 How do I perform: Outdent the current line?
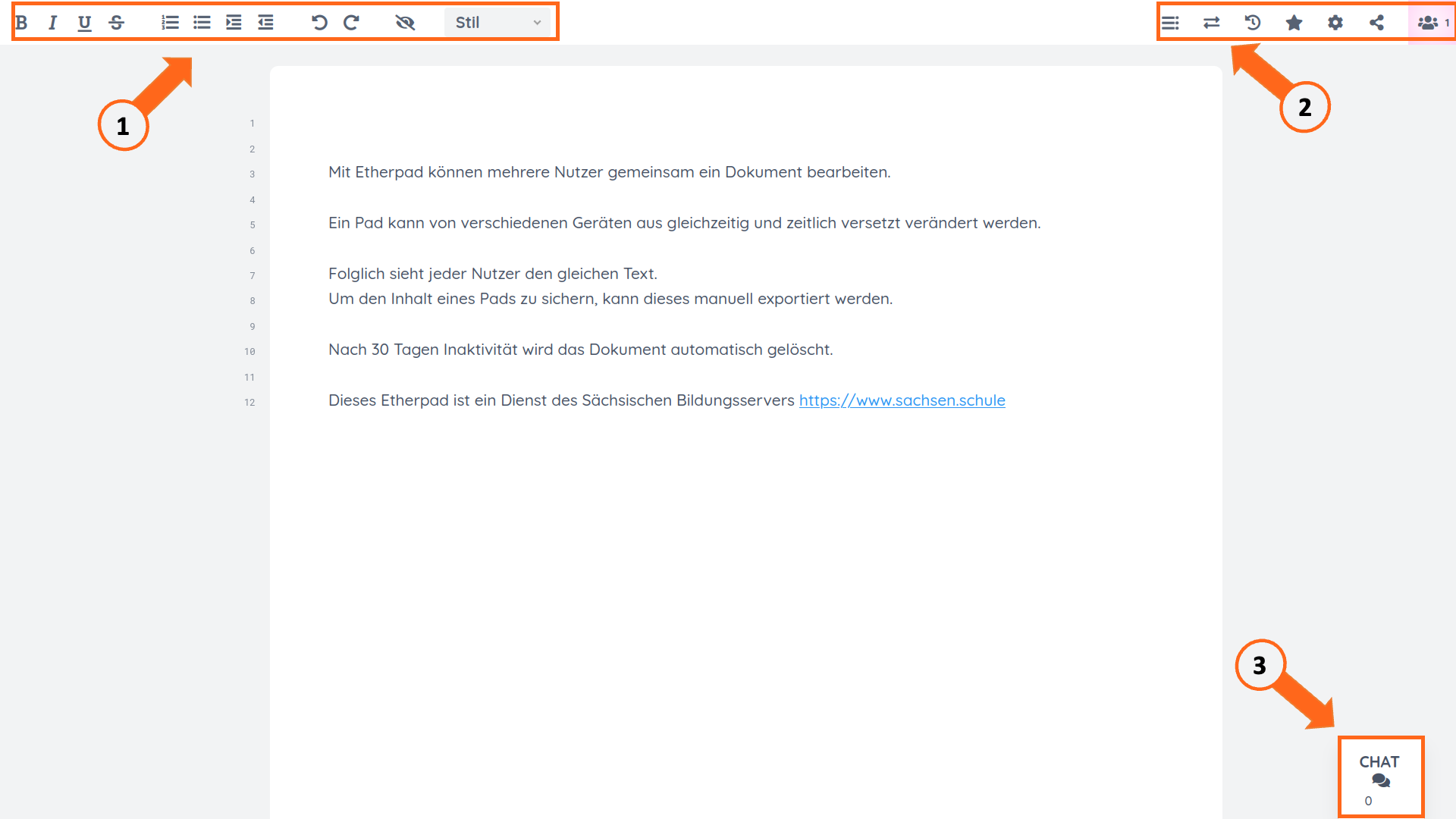coord(265,23)
